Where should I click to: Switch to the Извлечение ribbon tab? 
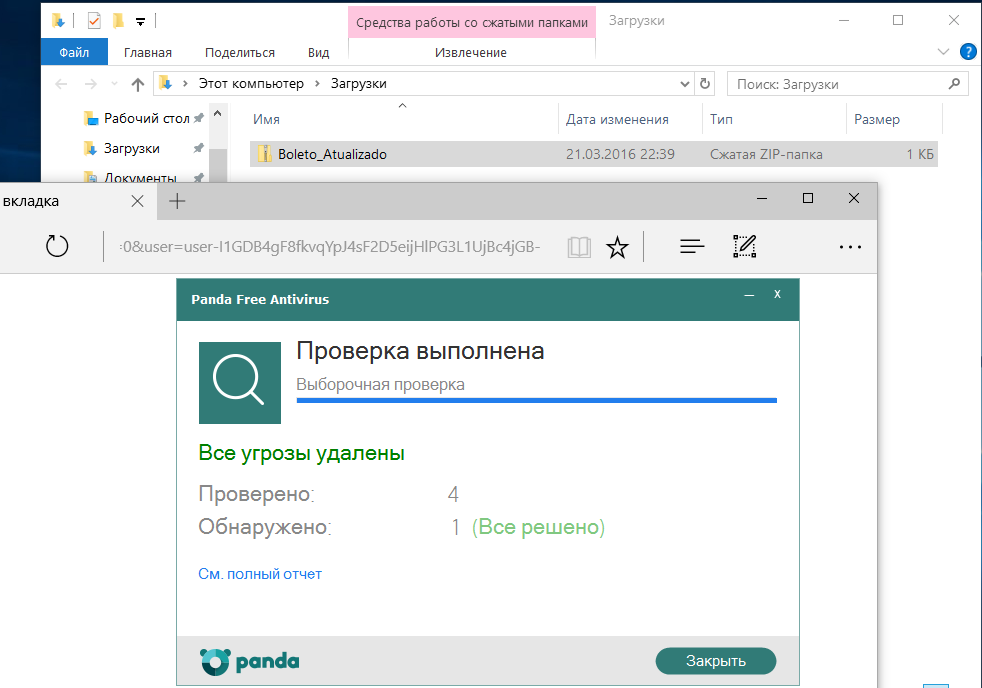pyautogui.click(x=471, y=53)
